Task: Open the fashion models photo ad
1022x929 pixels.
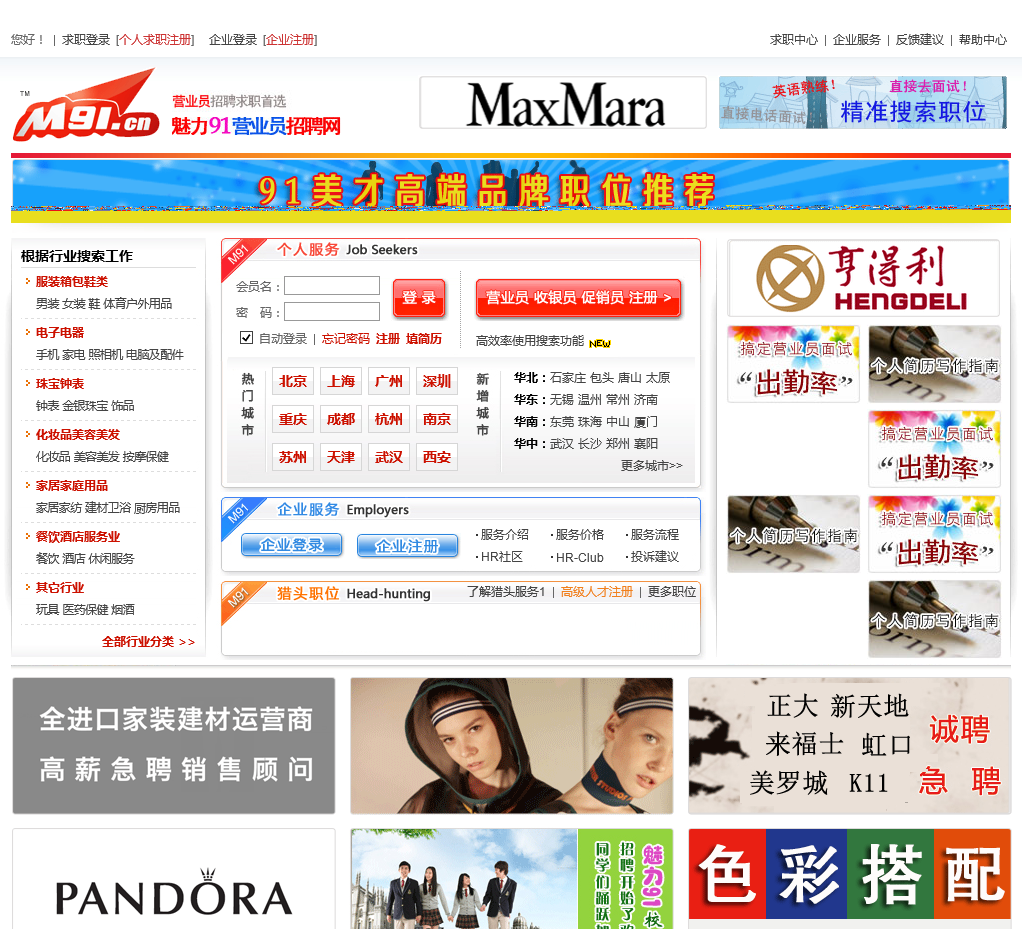Action: (x=512, y=745)
